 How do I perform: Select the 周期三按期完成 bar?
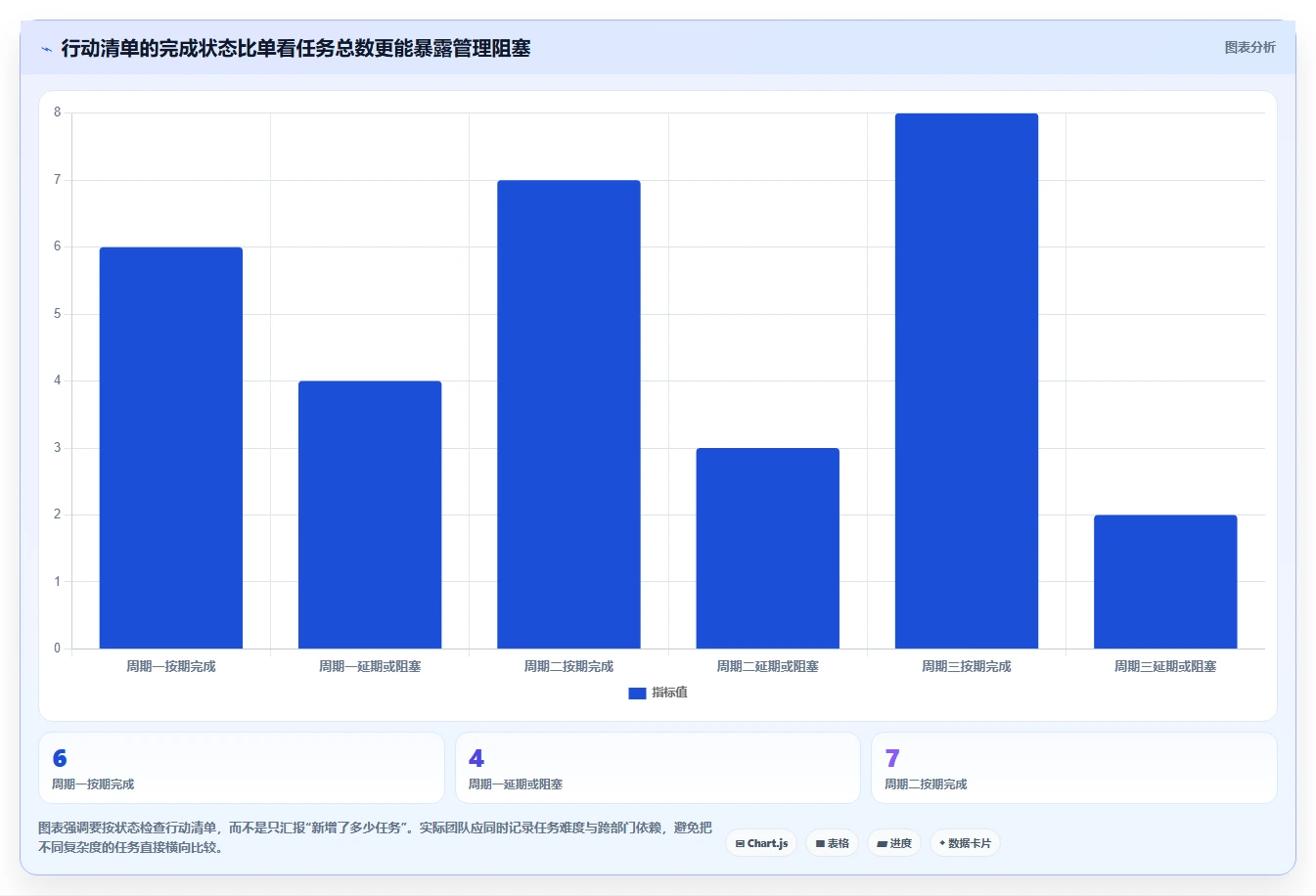point(967,381)
